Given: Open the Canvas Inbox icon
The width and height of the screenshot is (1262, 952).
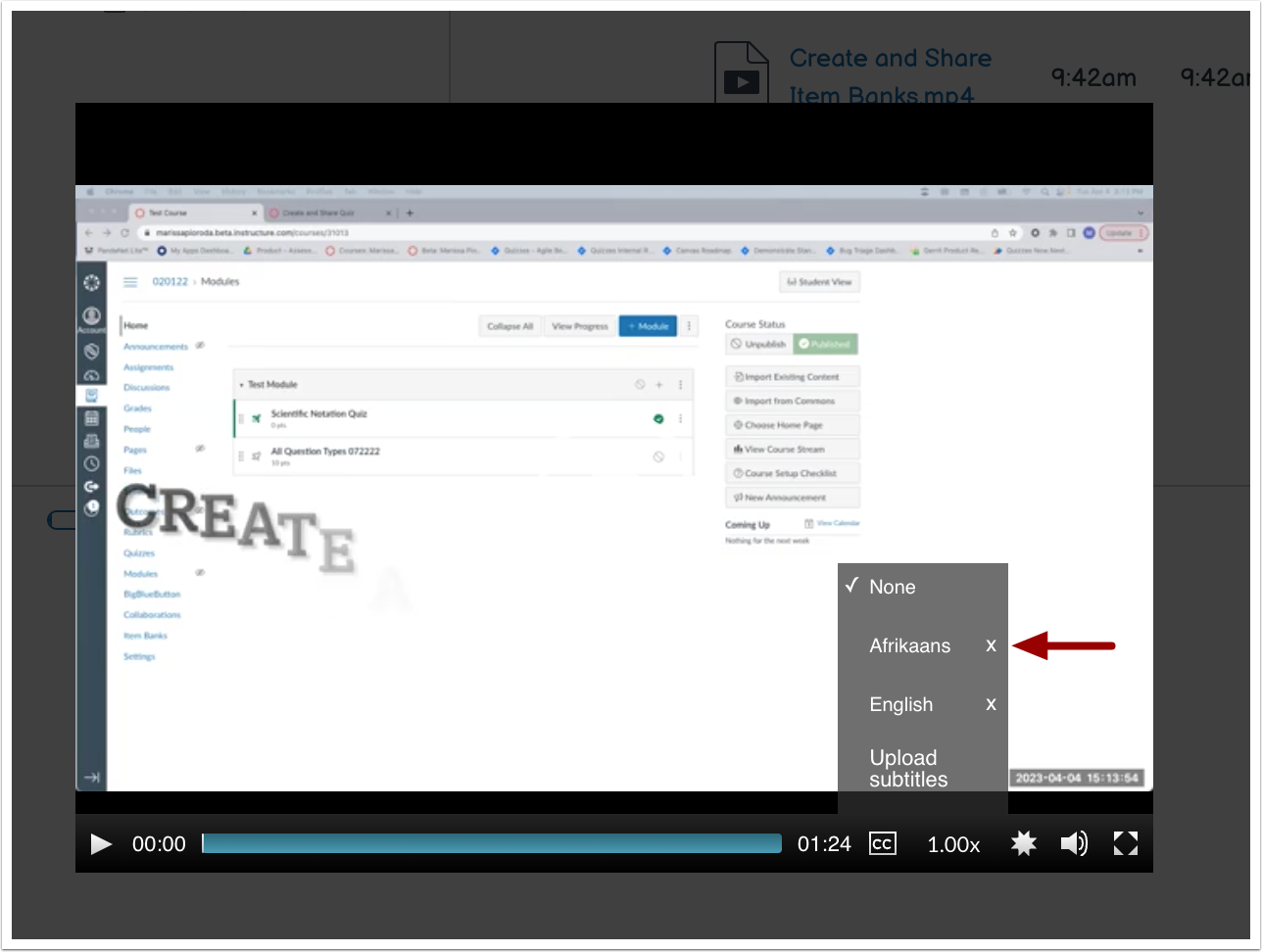Looking at the screenshot, I should pyautogui.click(x=91, y=439).
